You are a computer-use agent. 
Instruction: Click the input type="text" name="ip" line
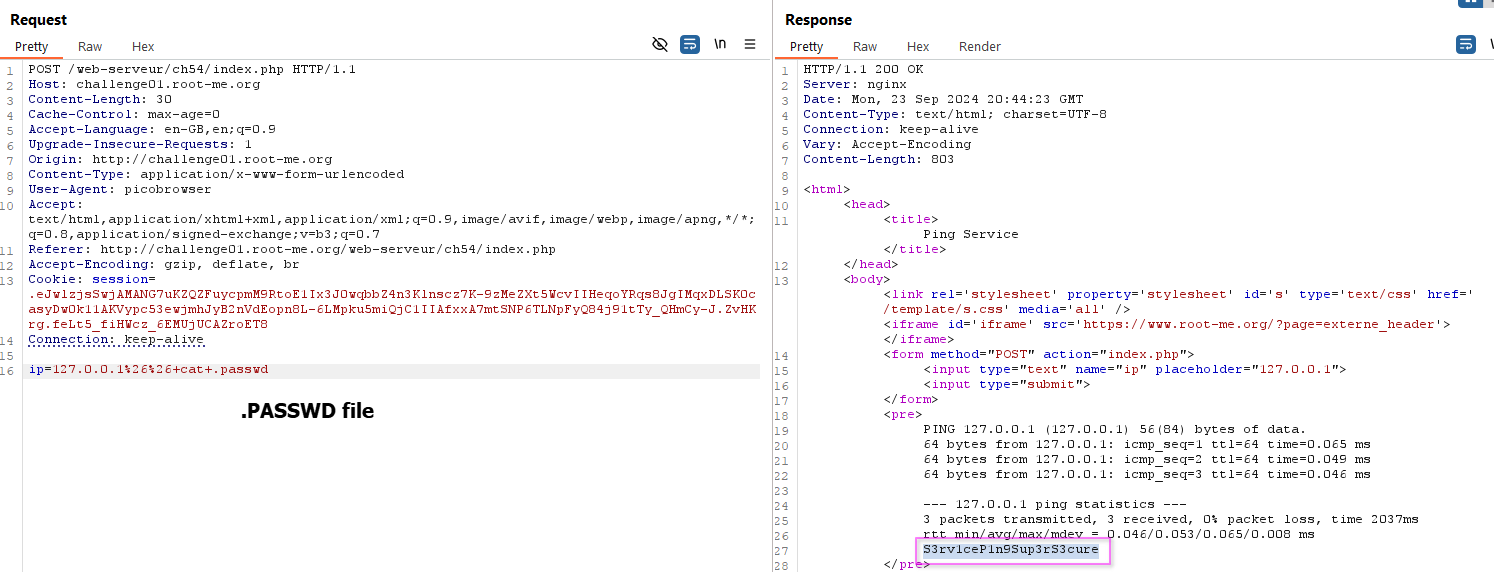(1135, 369)
